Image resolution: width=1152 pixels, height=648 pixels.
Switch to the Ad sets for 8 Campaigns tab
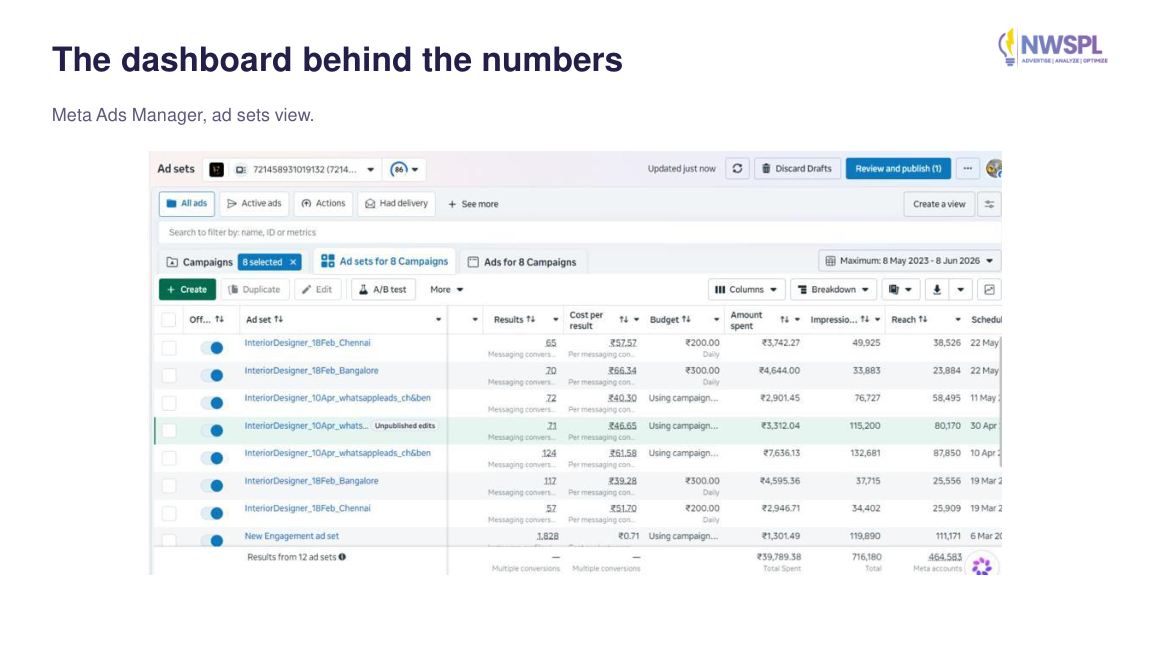coord(385,262)
